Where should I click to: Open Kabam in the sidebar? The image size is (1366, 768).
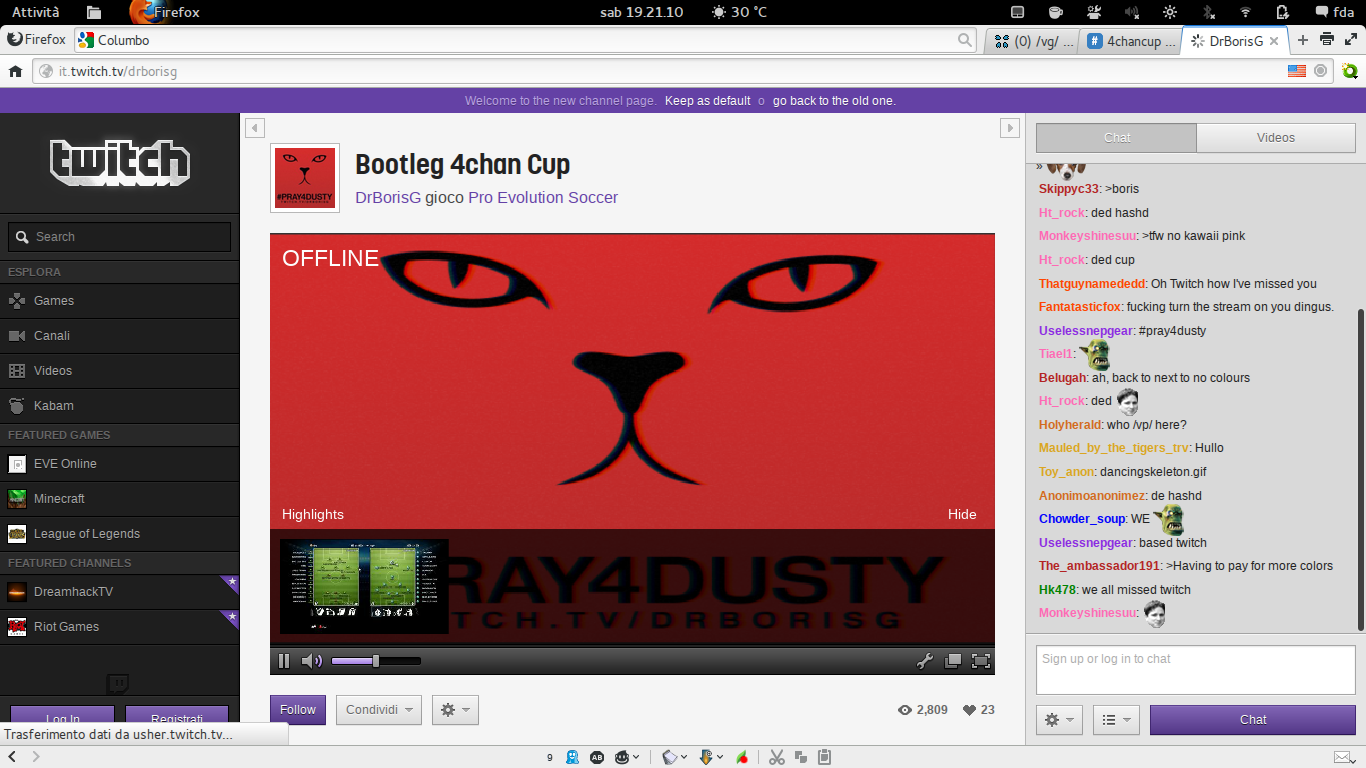120,406
